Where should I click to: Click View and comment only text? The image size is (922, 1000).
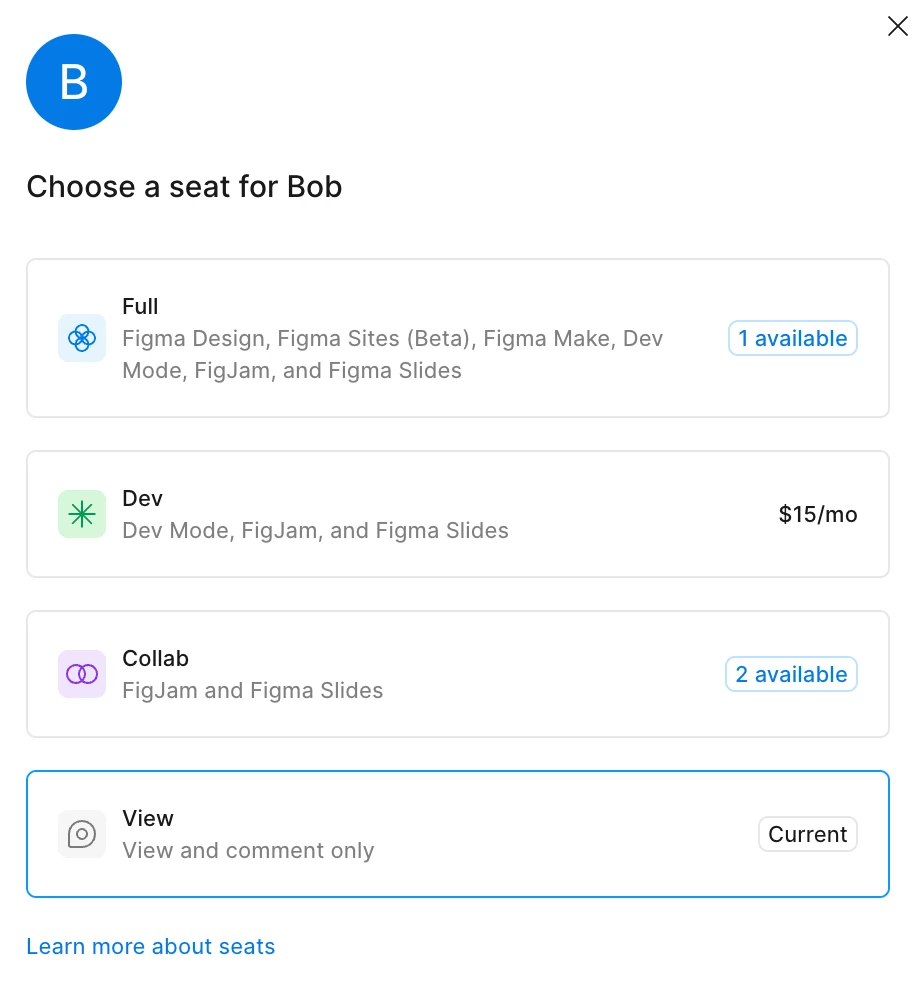point(248,850)
